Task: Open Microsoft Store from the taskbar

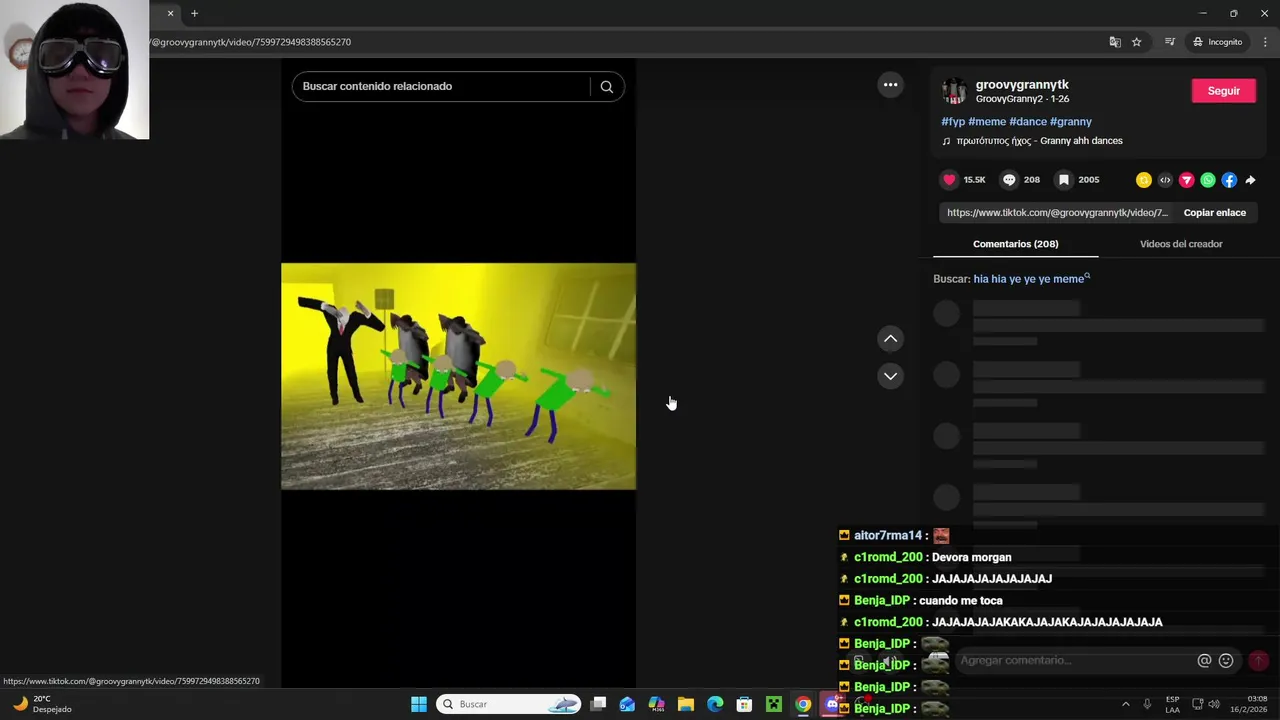Action: (744, 704)
